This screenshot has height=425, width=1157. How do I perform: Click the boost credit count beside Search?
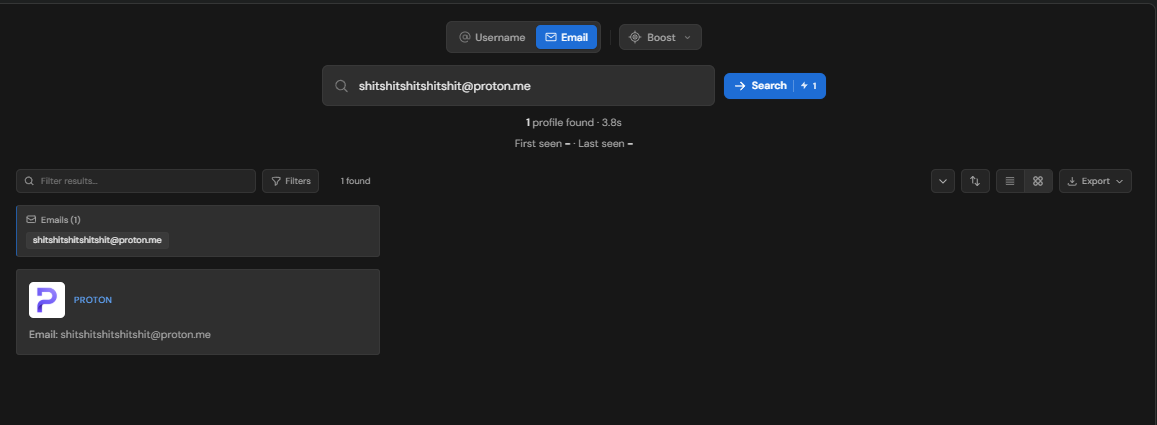click(809, 86)
